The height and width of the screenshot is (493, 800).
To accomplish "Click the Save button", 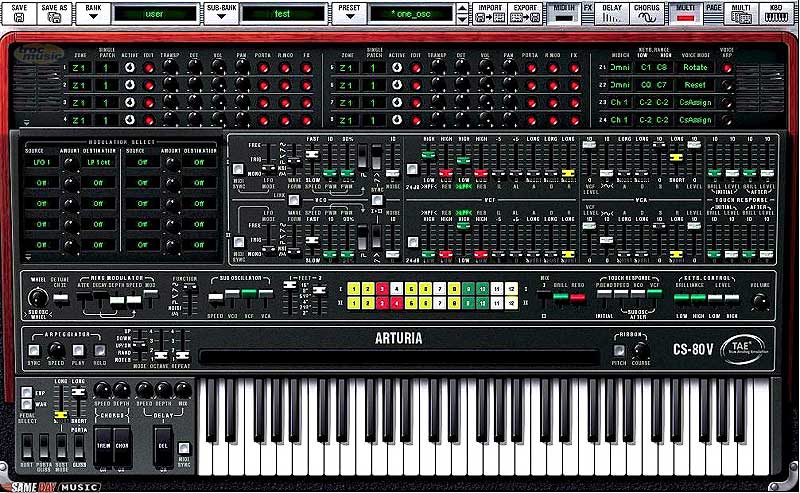I will coord(19,14).
